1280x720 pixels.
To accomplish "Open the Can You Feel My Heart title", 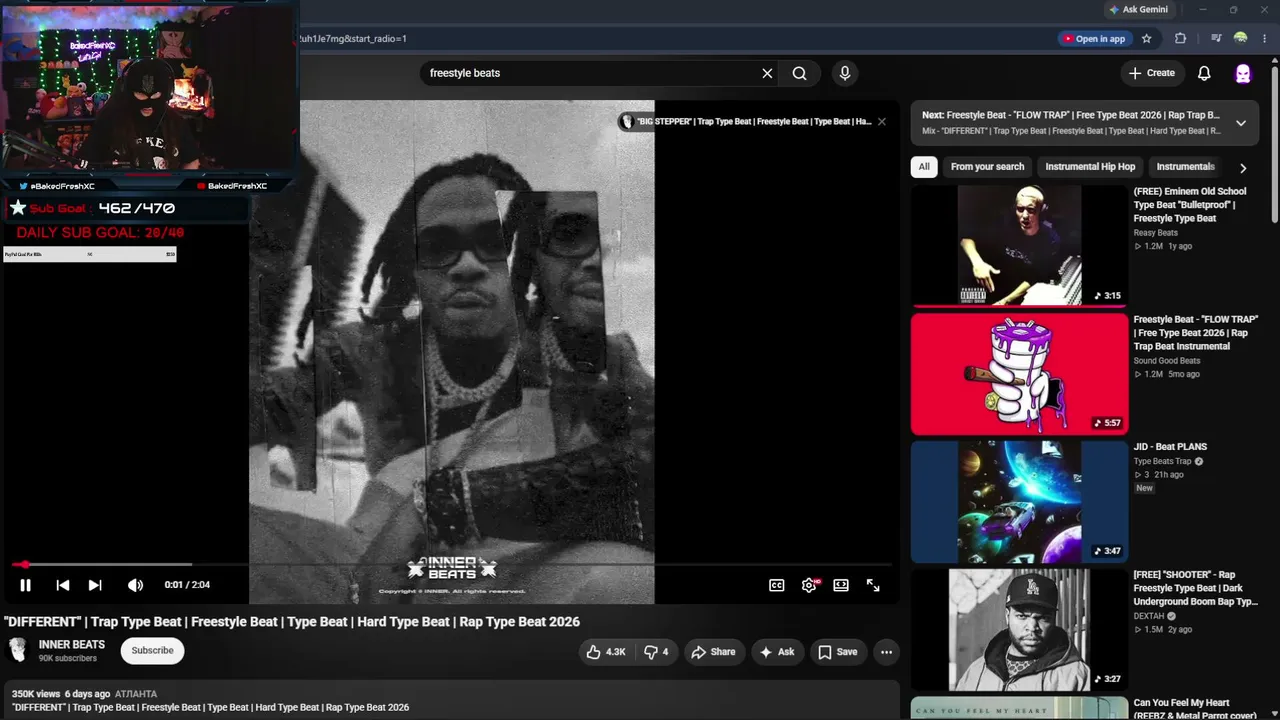I will (x=1196, y=709).
